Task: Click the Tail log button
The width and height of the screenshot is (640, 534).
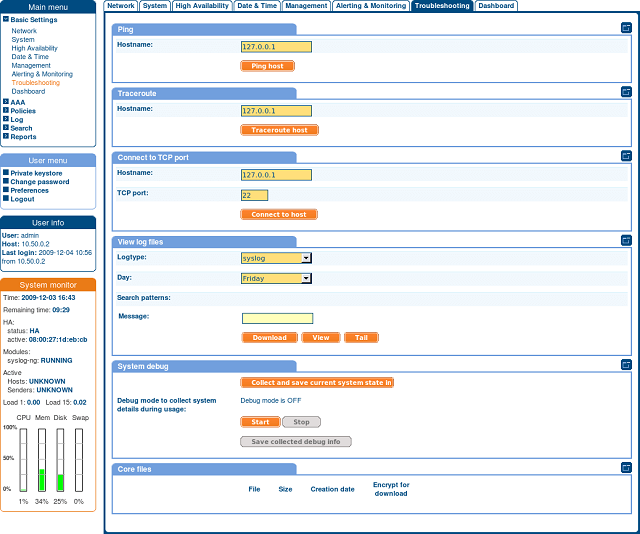Action: point(361,338)
